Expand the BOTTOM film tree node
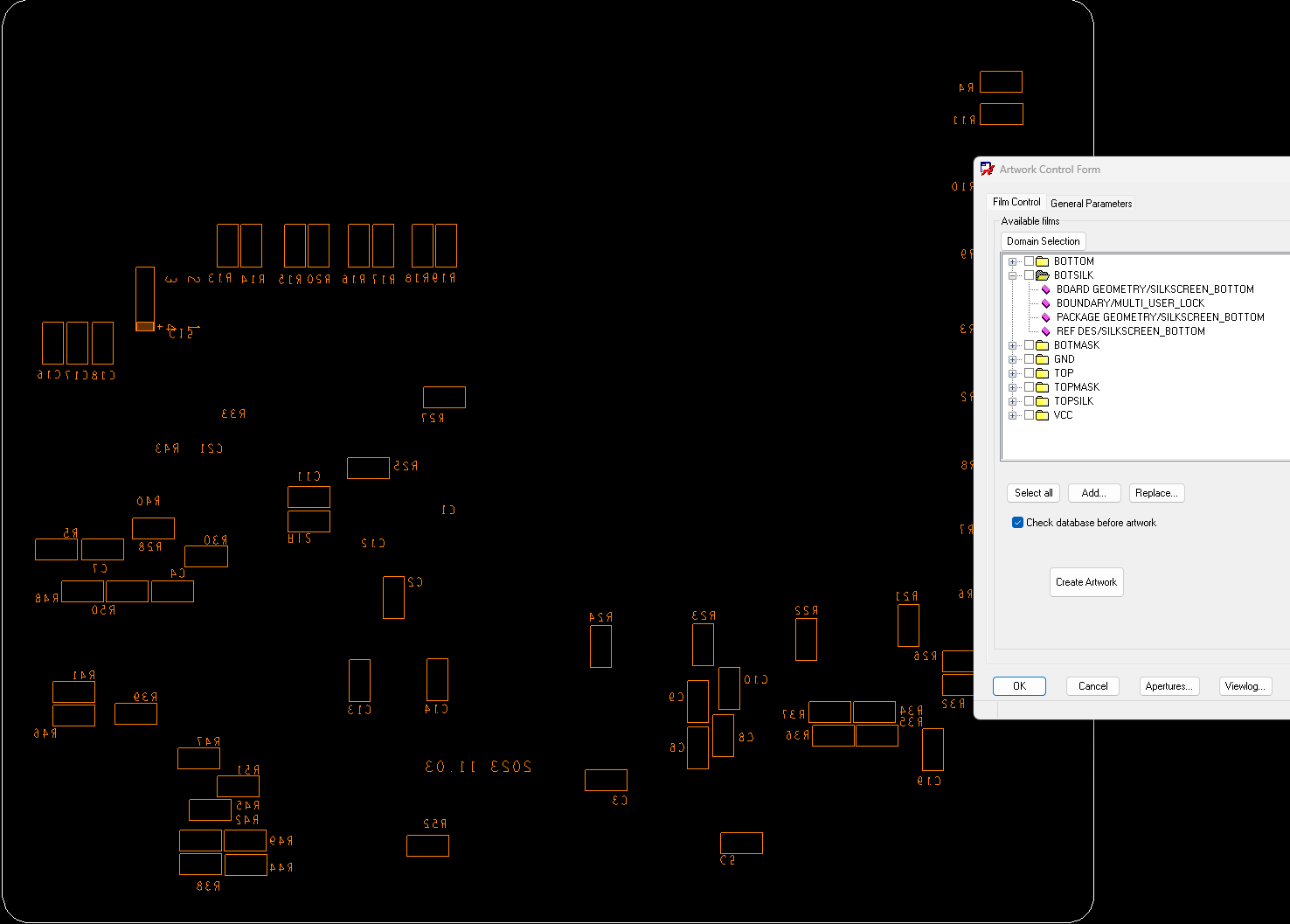1290x924 pixels. [x=1012, y=261]
